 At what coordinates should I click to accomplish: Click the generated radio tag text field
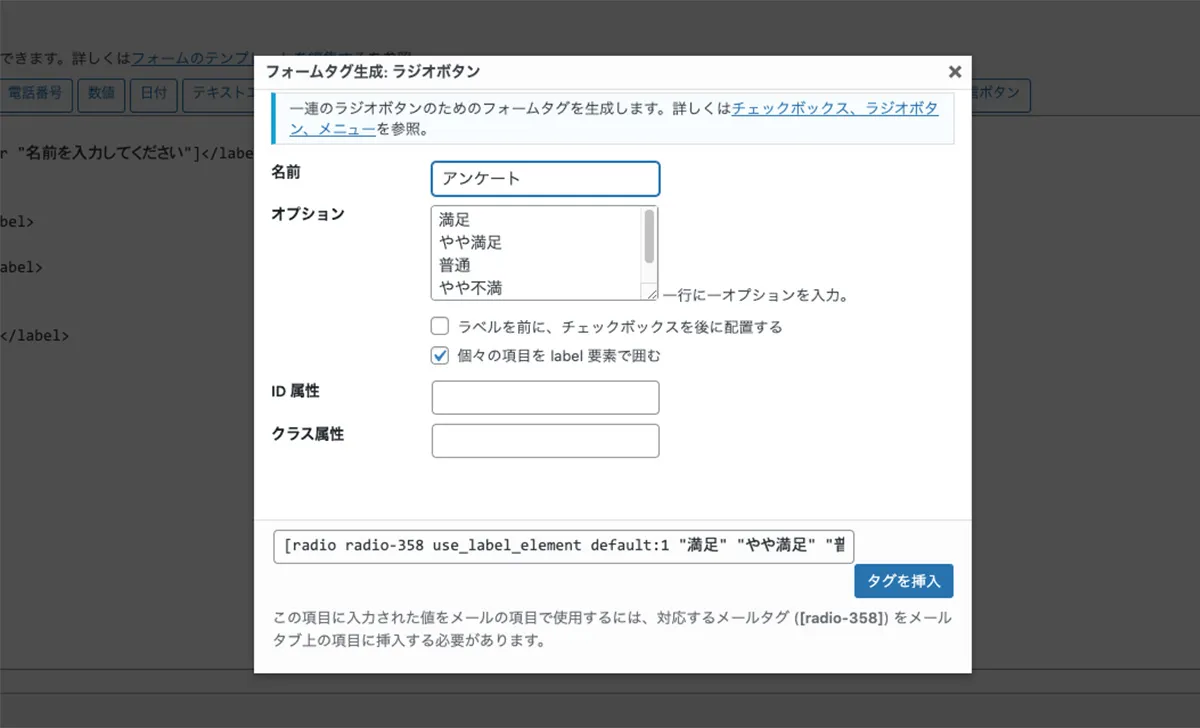[563, 546]
